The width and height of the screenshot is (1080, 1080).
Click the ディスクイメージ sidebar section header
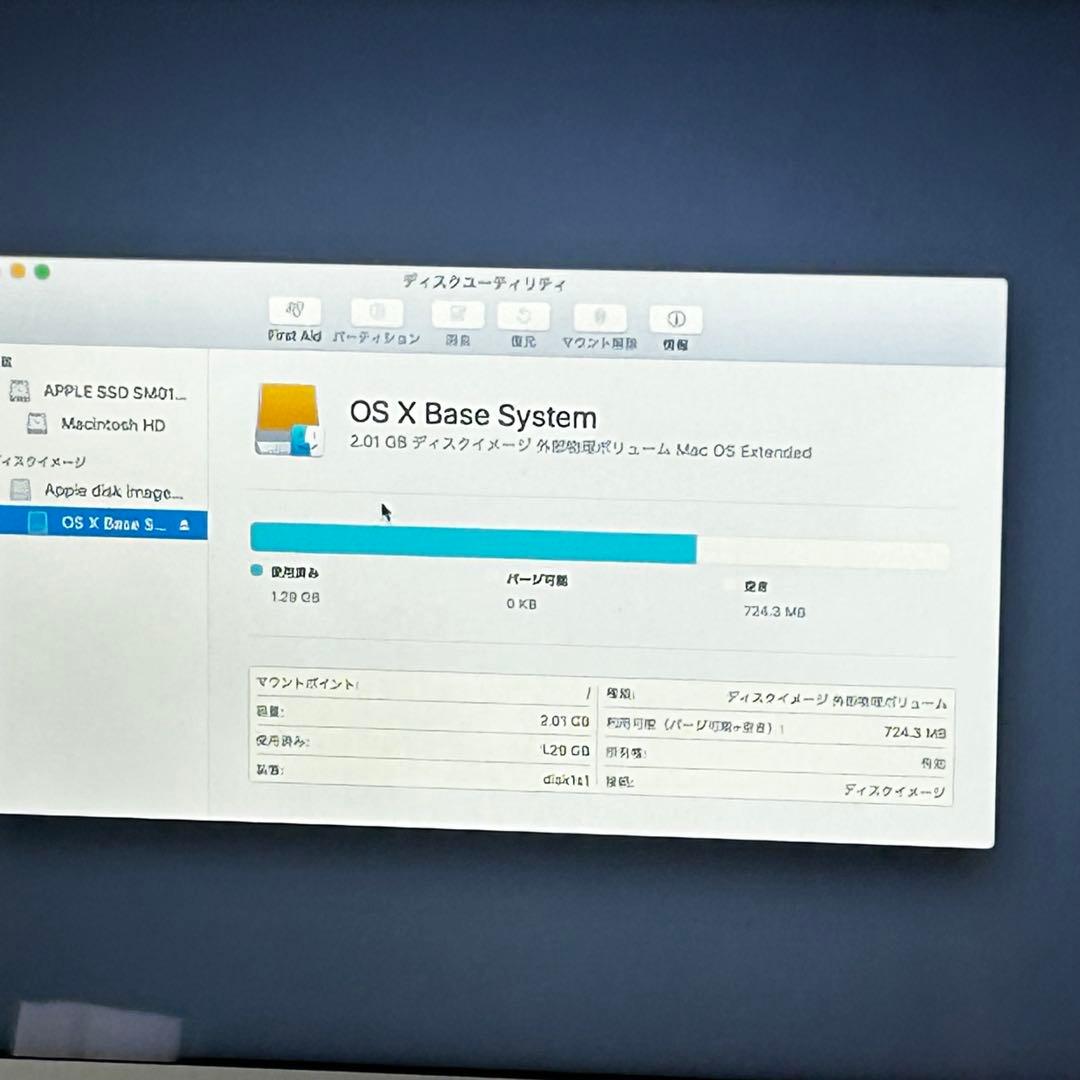[x=38, y=461]
